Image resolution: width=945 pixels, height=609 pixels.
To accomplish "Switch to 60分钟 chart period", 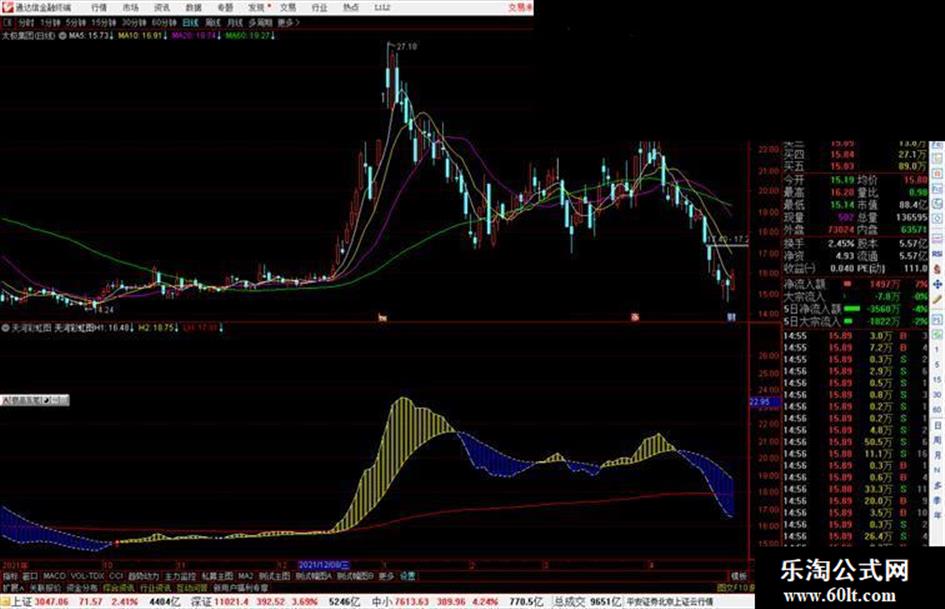I will (163, 23).
